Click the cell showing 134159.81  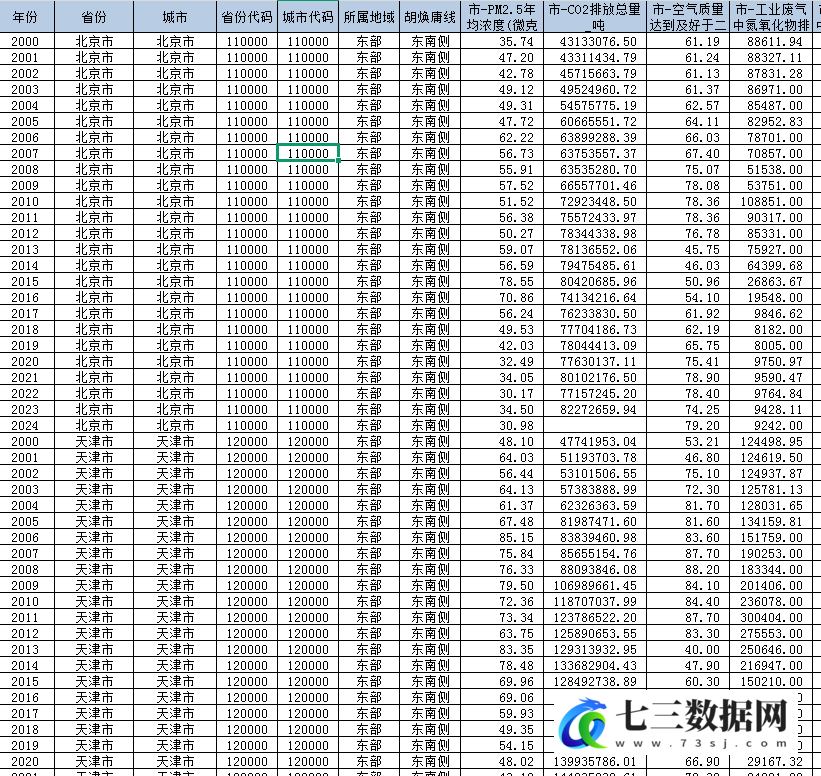coord(771,522)
